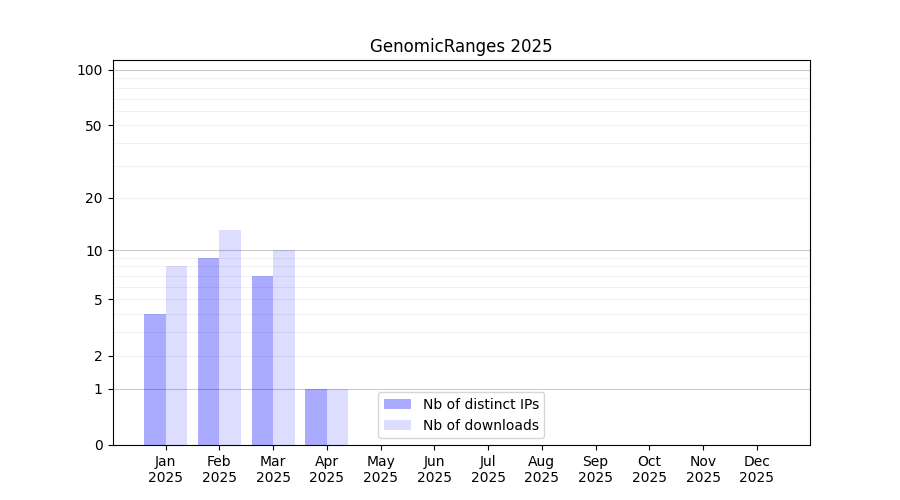The height and width of the screenshot is (500, 900).
Task: Click the Apr 2025 downloads bar
Action: point(337,417)
